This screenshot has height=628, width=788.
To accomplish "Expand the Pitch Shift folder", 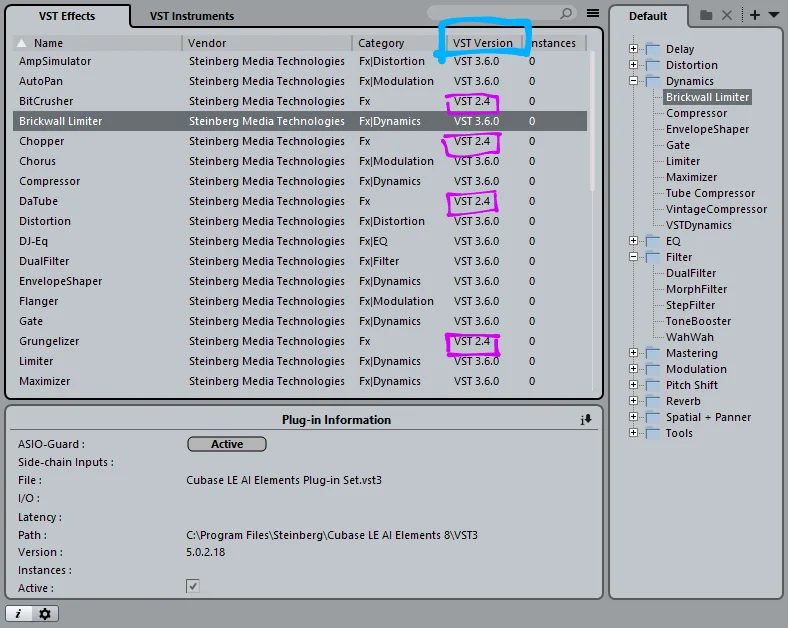I will tap(633, 385).
